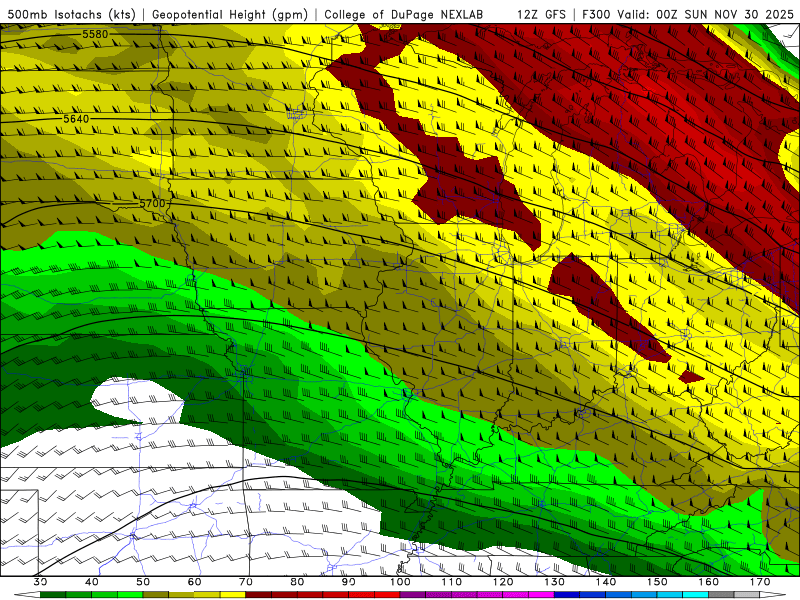Click the 5580 height contour label

95,34
